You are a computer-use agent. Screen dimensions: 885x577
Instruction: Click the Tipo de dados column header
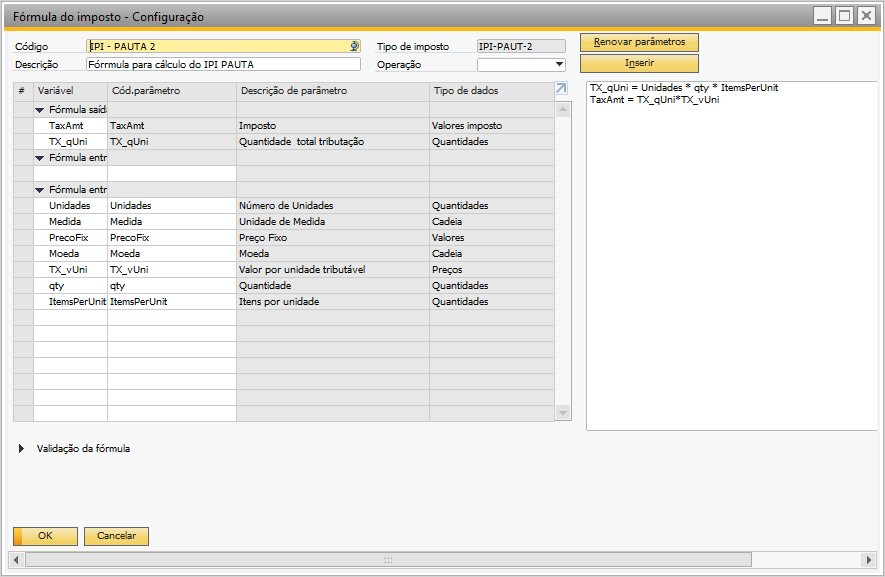pyautogui.click(x=492, y=91)
